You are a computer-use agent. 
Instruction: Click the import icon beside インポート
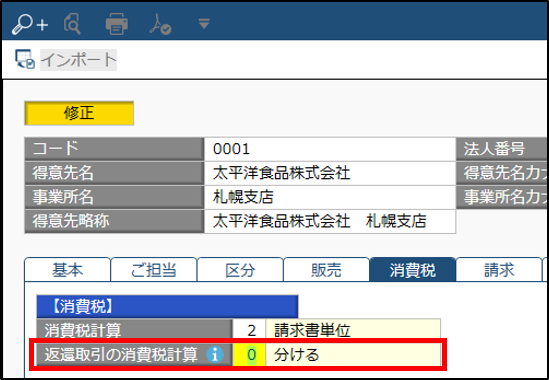tap(25, 59)
